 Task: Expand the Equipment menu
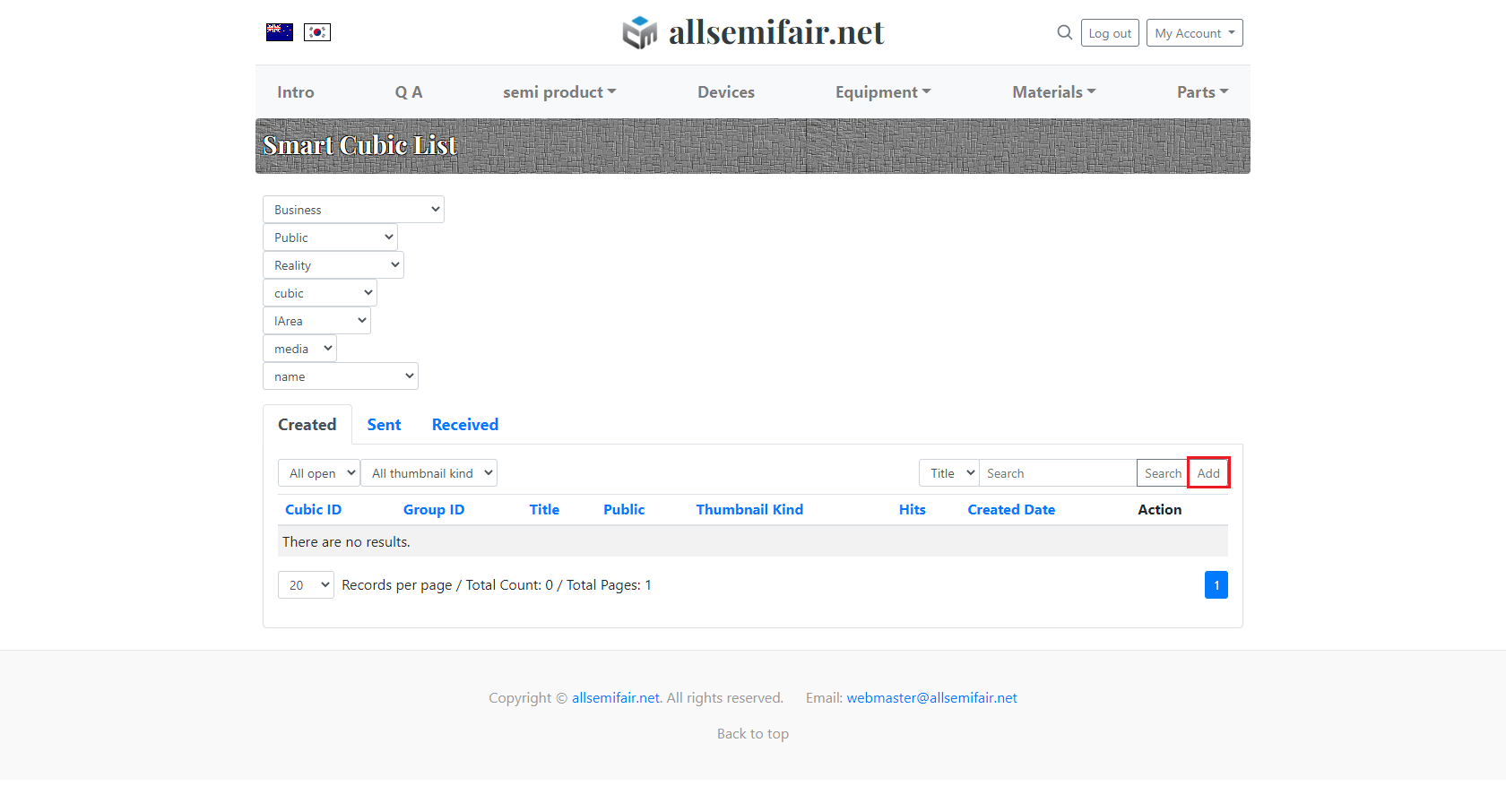883,92
